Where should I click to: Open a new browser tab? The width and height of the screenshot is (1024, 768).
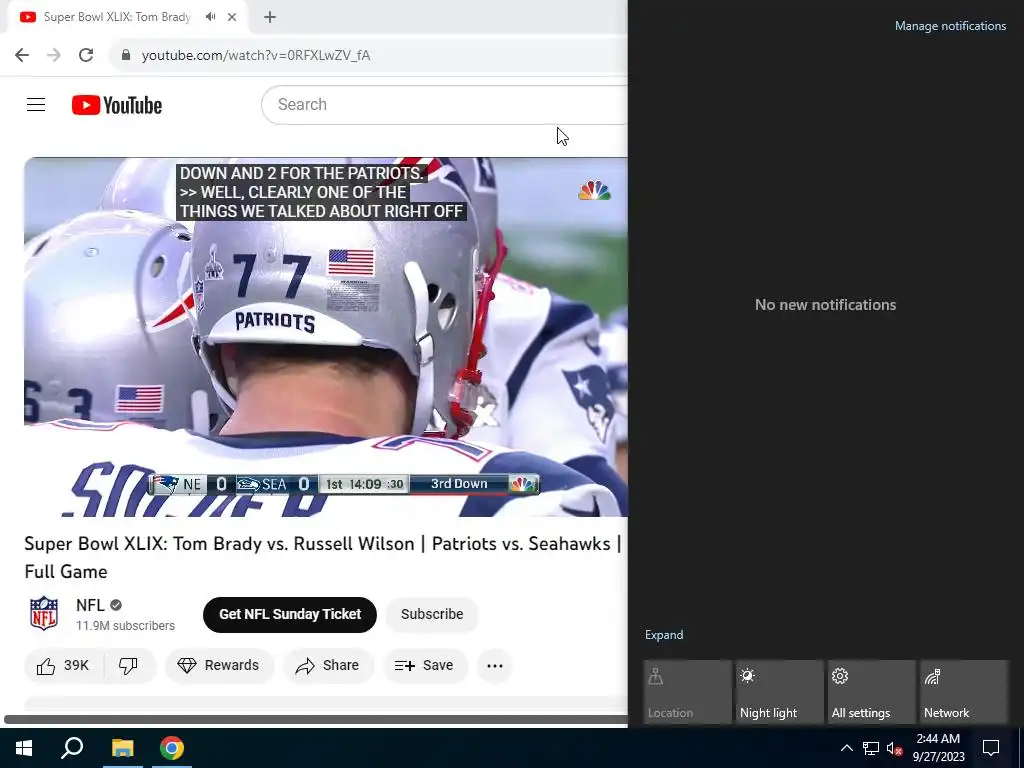tap(270, 17)
